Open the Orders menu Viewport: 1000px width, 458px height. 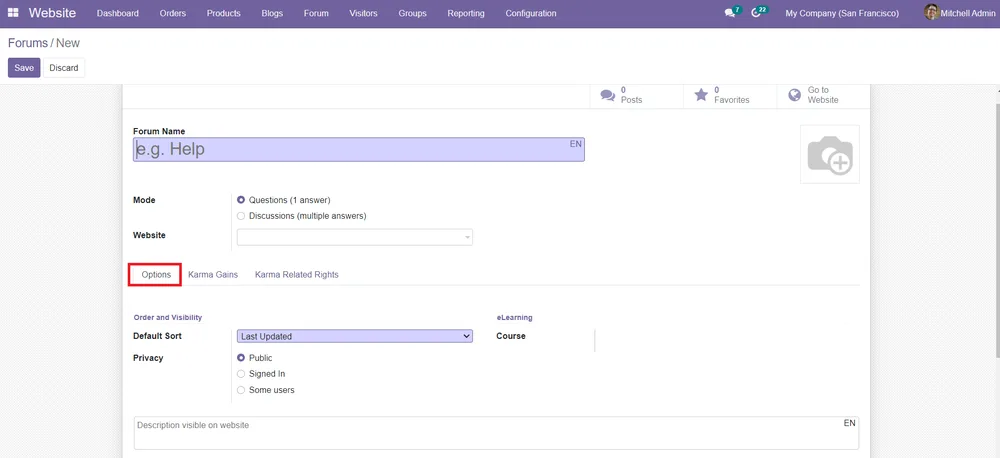173,13
